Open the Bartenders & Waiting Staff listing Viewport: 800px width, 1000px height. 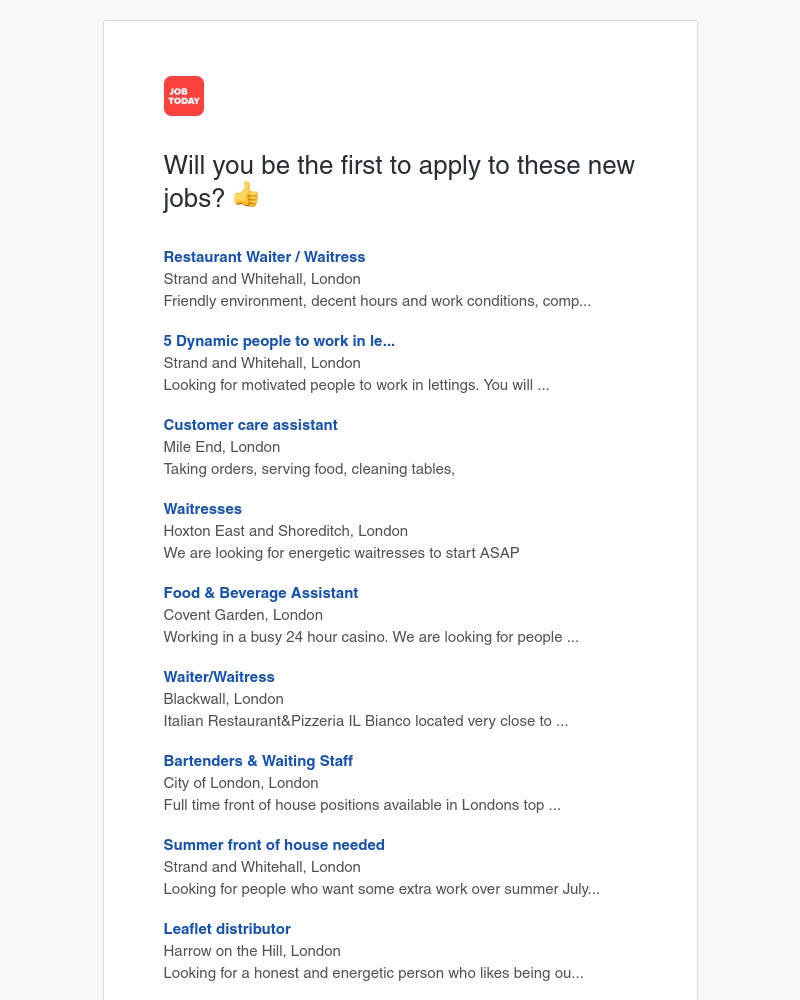[x=258, y=761]
